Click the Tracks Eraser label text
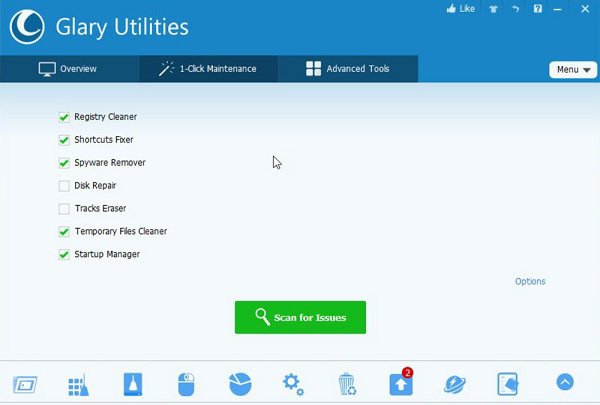Screen dimensions: 600x405 pyautogui.click(x=100, y=209)
